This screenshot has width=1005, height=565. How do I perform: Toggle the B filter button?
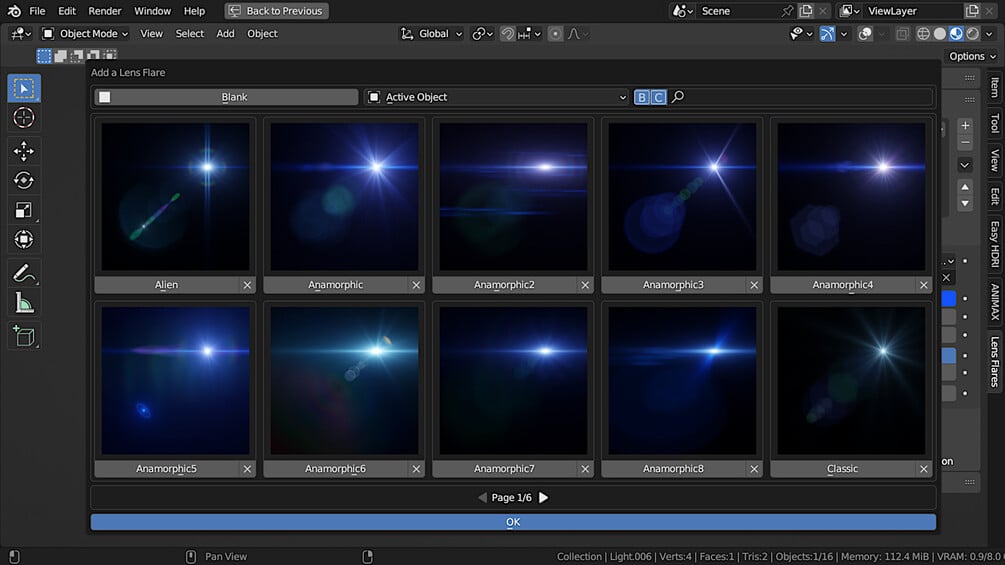642,97
